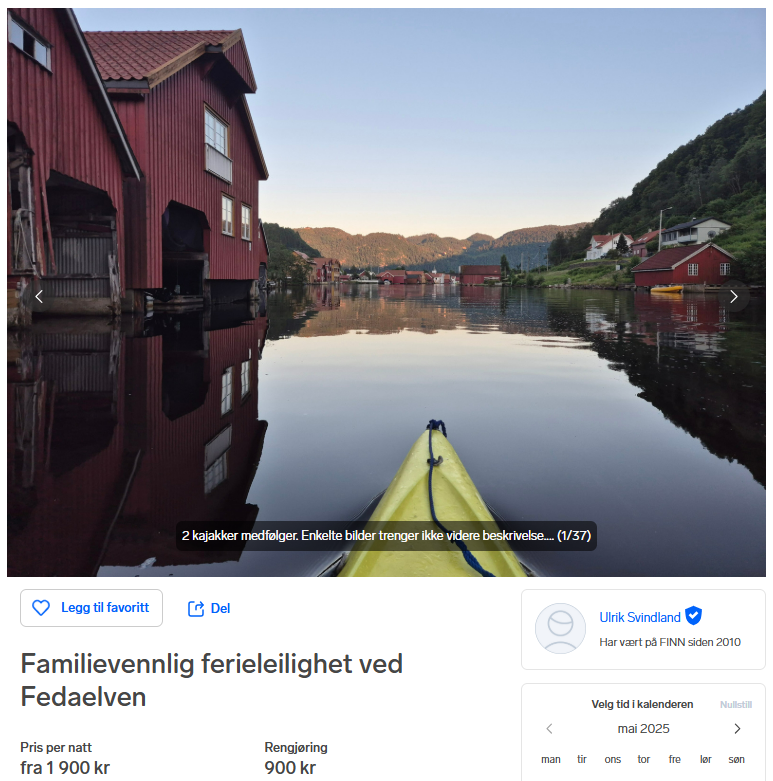Click the fra 1 900 kr price
Image resolution: width=773 pixels, height=781 pixels.
pos(65,768)
